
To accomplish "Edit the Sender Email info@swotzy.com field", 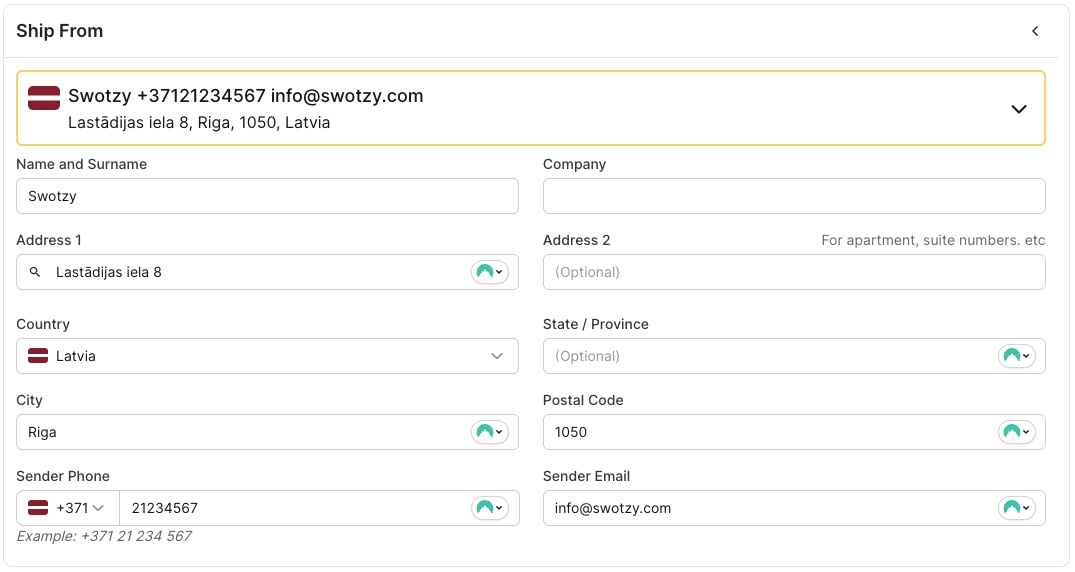I will (x=765, y=508).
